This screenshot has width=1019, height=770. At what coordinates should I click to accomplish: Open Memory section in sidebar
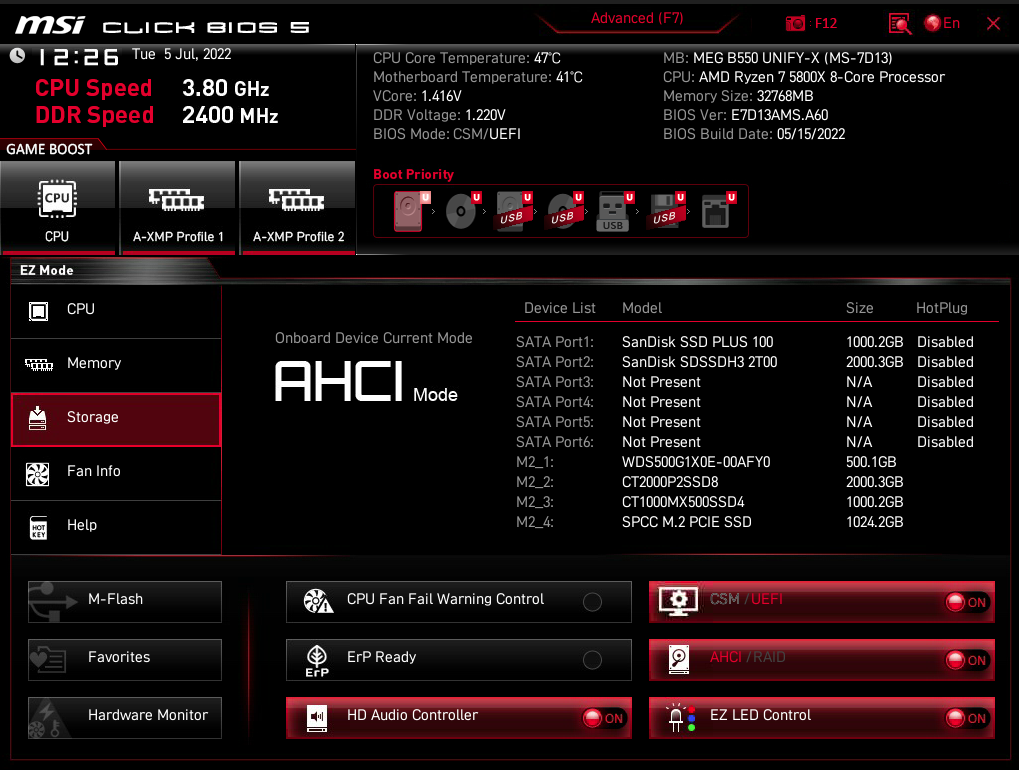point(116,364)
